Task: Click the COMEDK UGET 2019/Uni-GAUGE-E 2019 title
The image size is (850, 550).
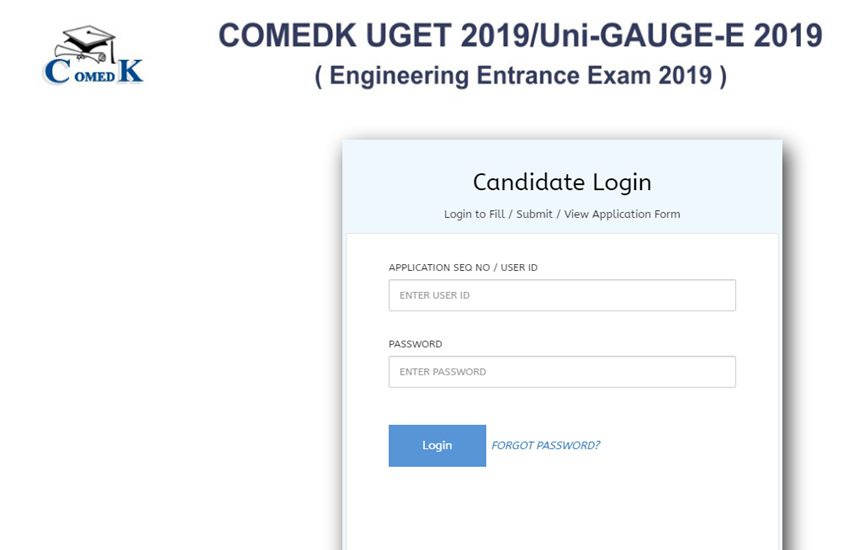Action: pyautogui.click(x=520, y=36)
